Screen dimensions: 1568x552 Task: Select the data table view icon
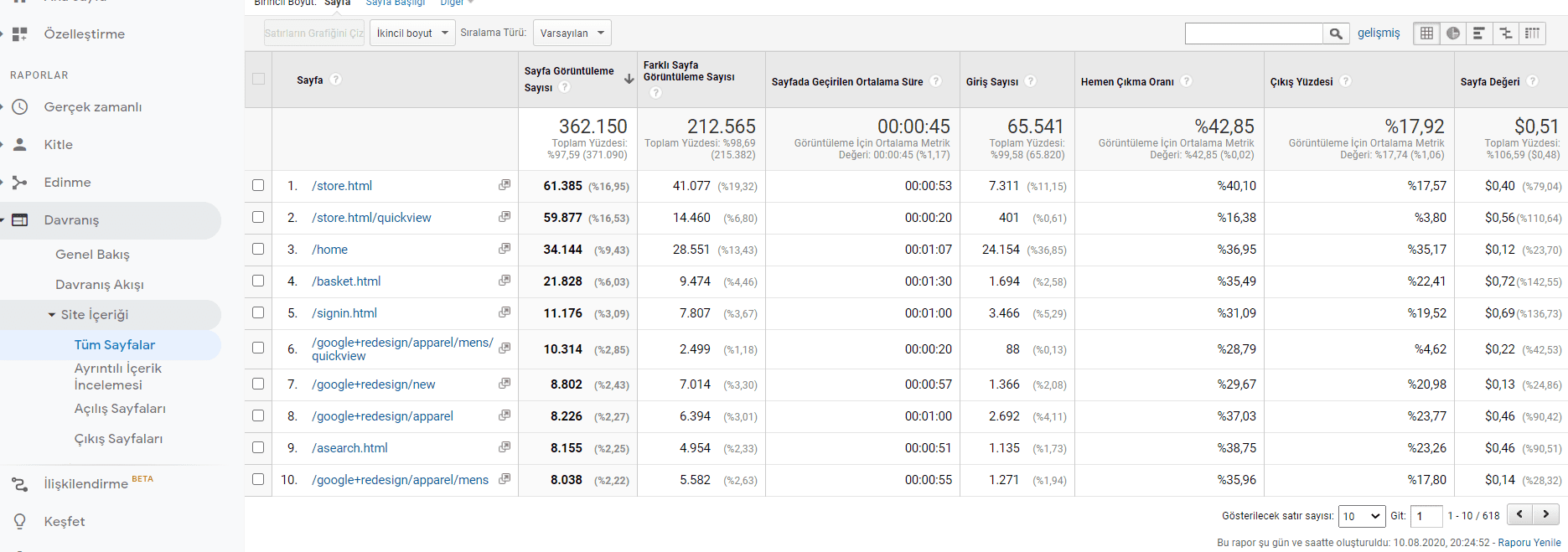click(x=1426, y=34)
